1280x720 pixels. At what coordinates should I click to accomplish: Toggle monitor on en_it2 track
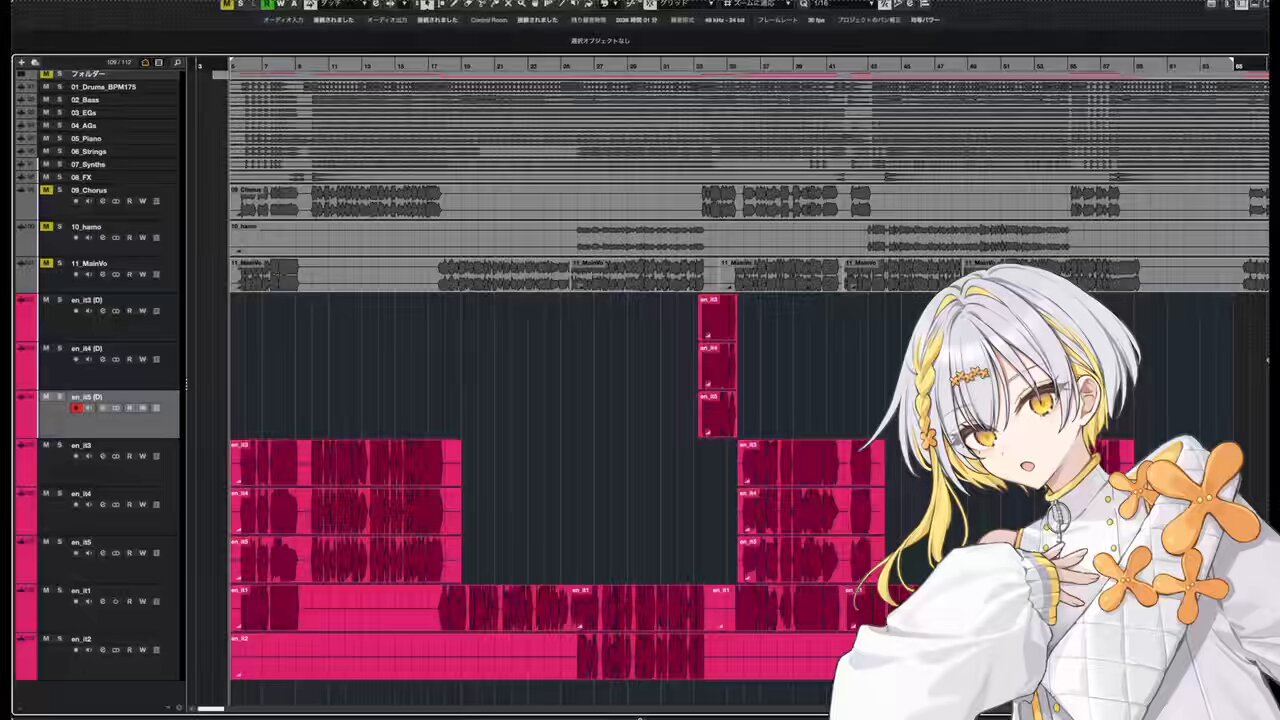point(88,650)
